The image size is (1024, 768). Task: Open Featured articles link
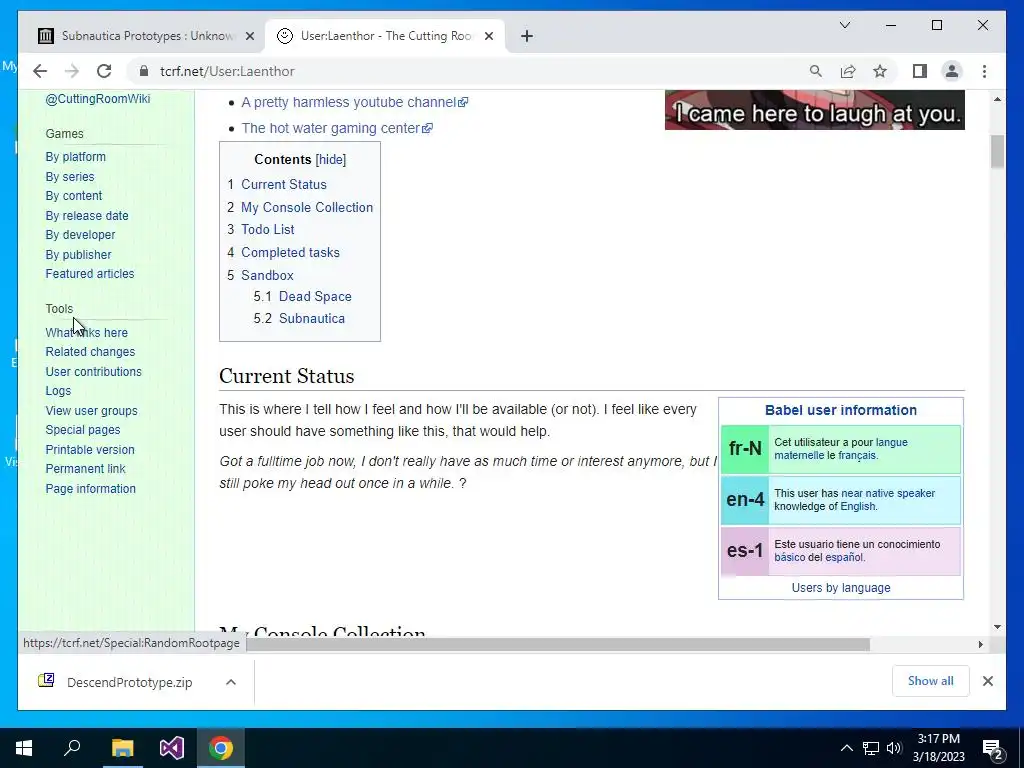90,274
